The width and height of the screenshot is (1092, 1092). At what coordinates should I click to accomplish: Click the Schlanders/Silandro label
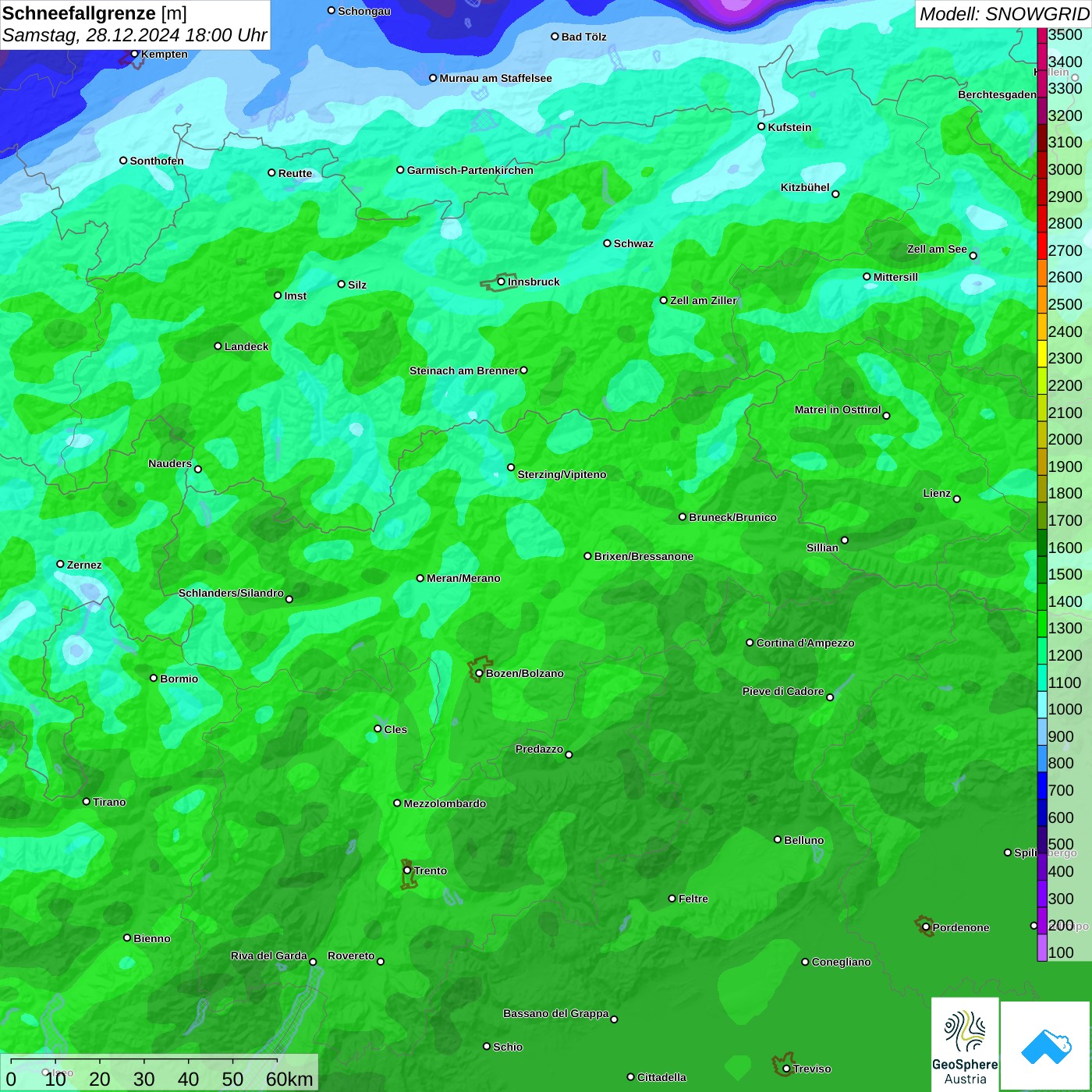pyautogui.click(x=231, y=593)
